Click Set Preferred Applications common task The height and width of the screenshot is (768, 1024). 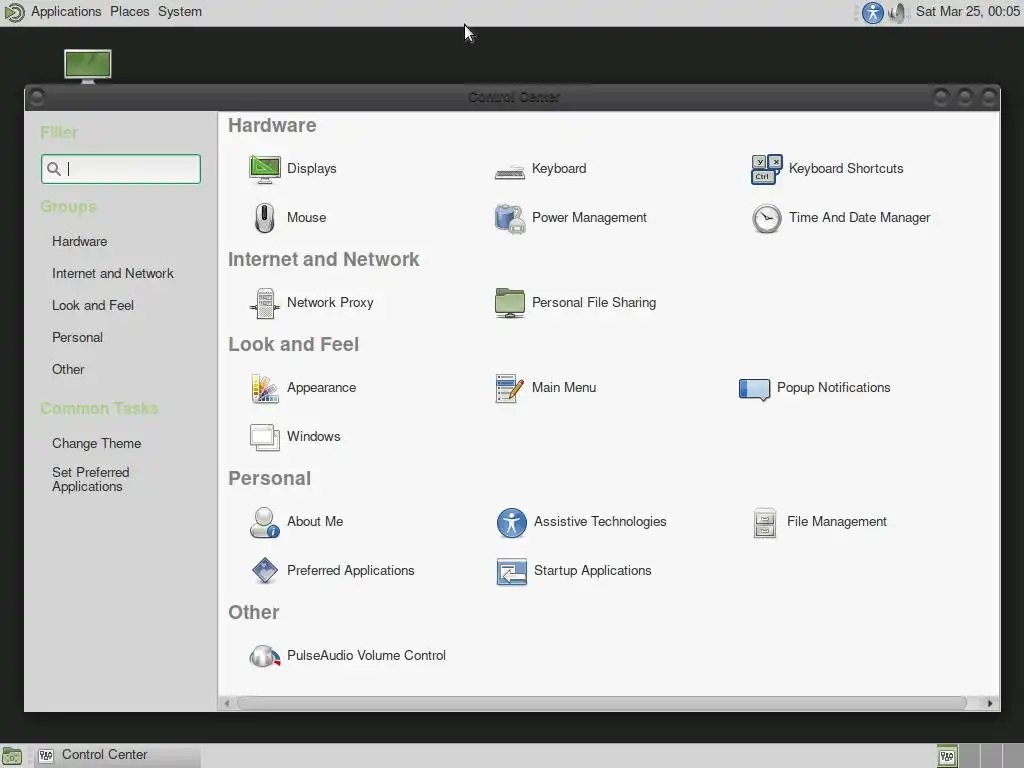[x=91, y=479]
